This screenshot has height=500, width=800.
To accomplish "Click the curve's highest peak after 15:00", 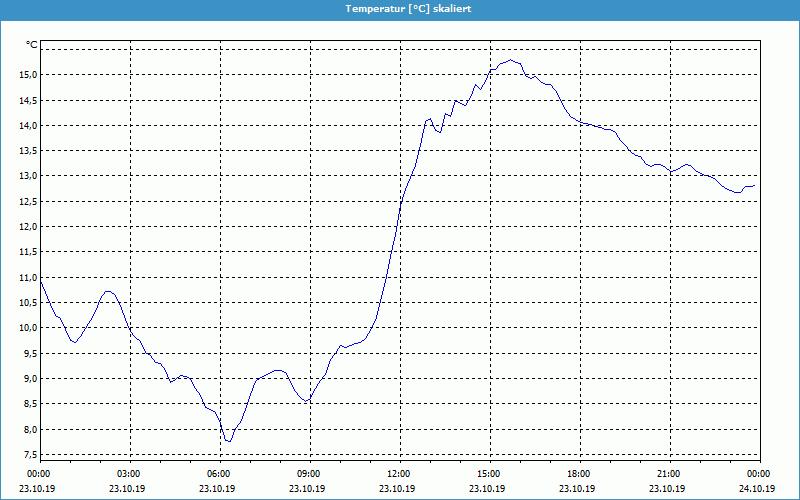I will point(511,60).
